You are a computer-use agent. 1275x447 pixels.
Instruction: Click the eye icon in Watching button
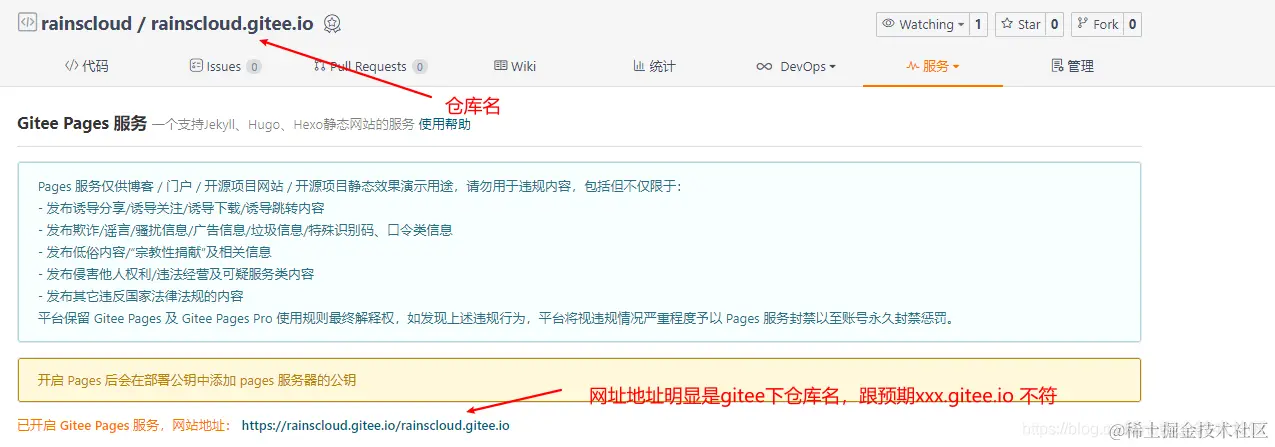click(x=888, y=24)
